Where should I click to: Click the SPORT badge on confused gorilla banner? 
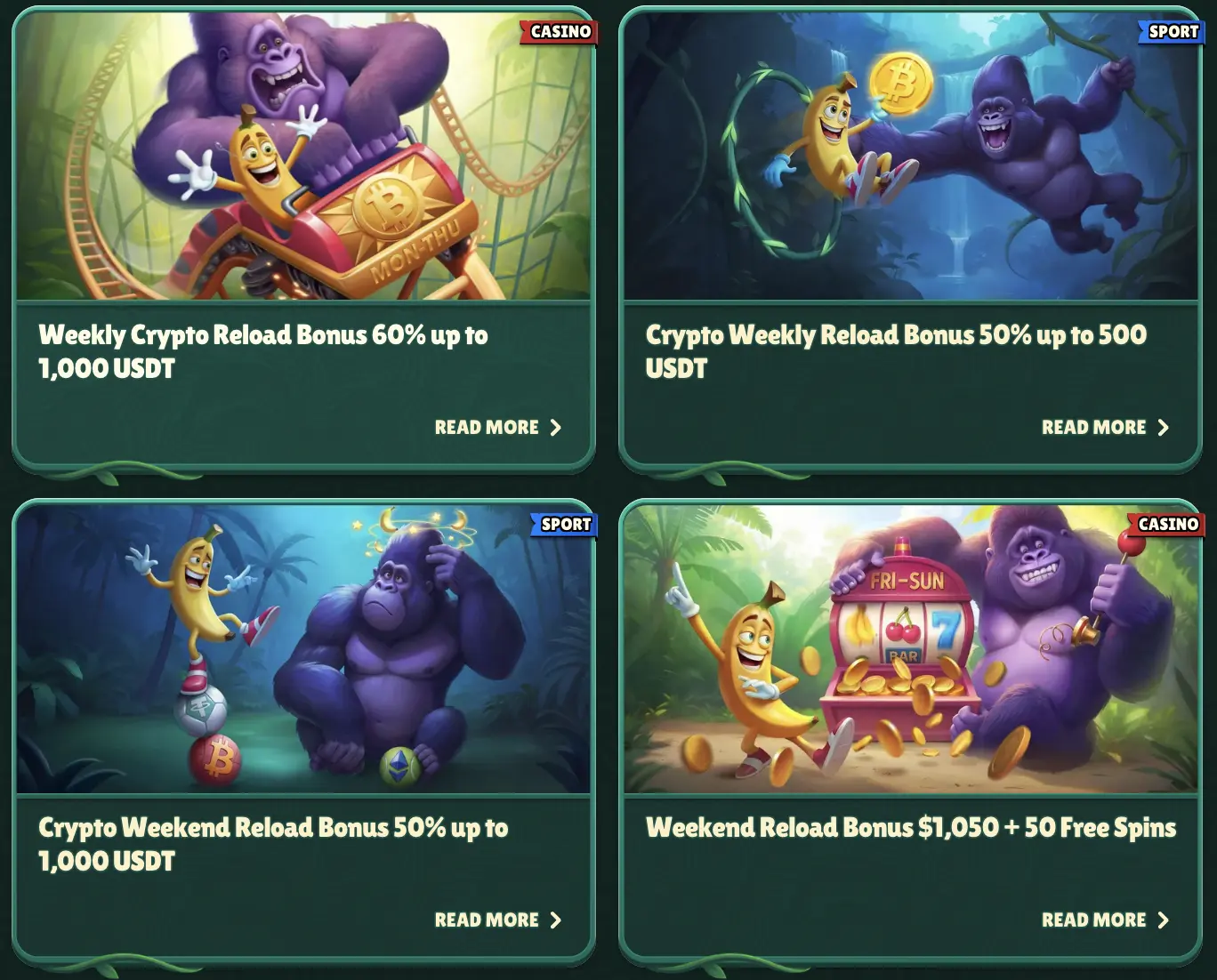[x=565, y=525]
